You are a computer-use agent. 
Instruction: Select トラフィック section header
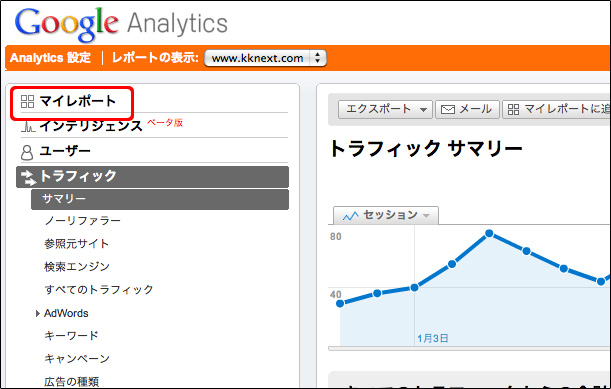click(152, 177)
